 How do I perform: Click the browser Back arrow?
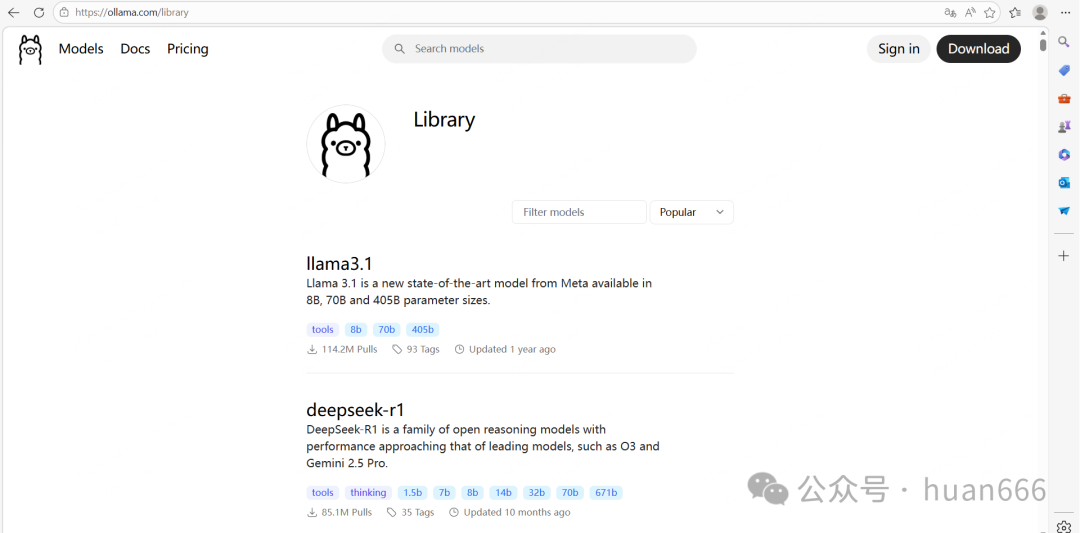(13, 12)
